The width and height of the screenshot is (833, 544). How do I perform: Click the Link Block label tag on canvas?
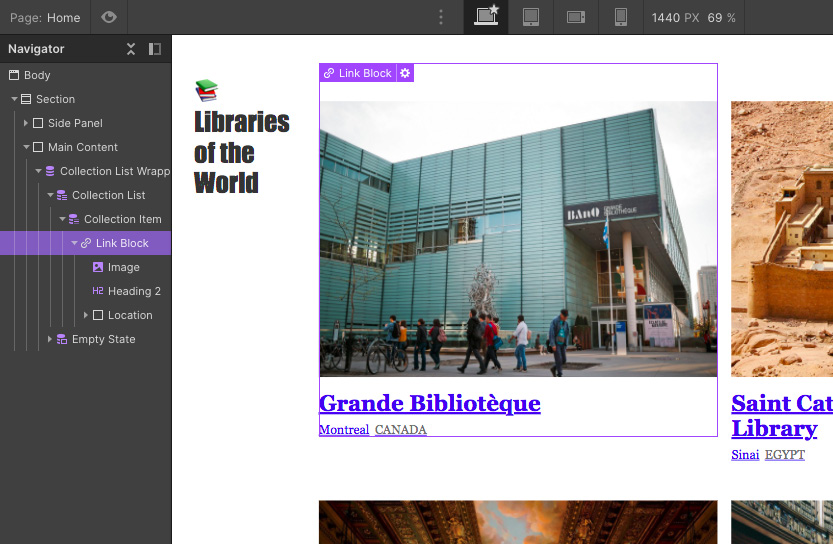click(358, 73)
